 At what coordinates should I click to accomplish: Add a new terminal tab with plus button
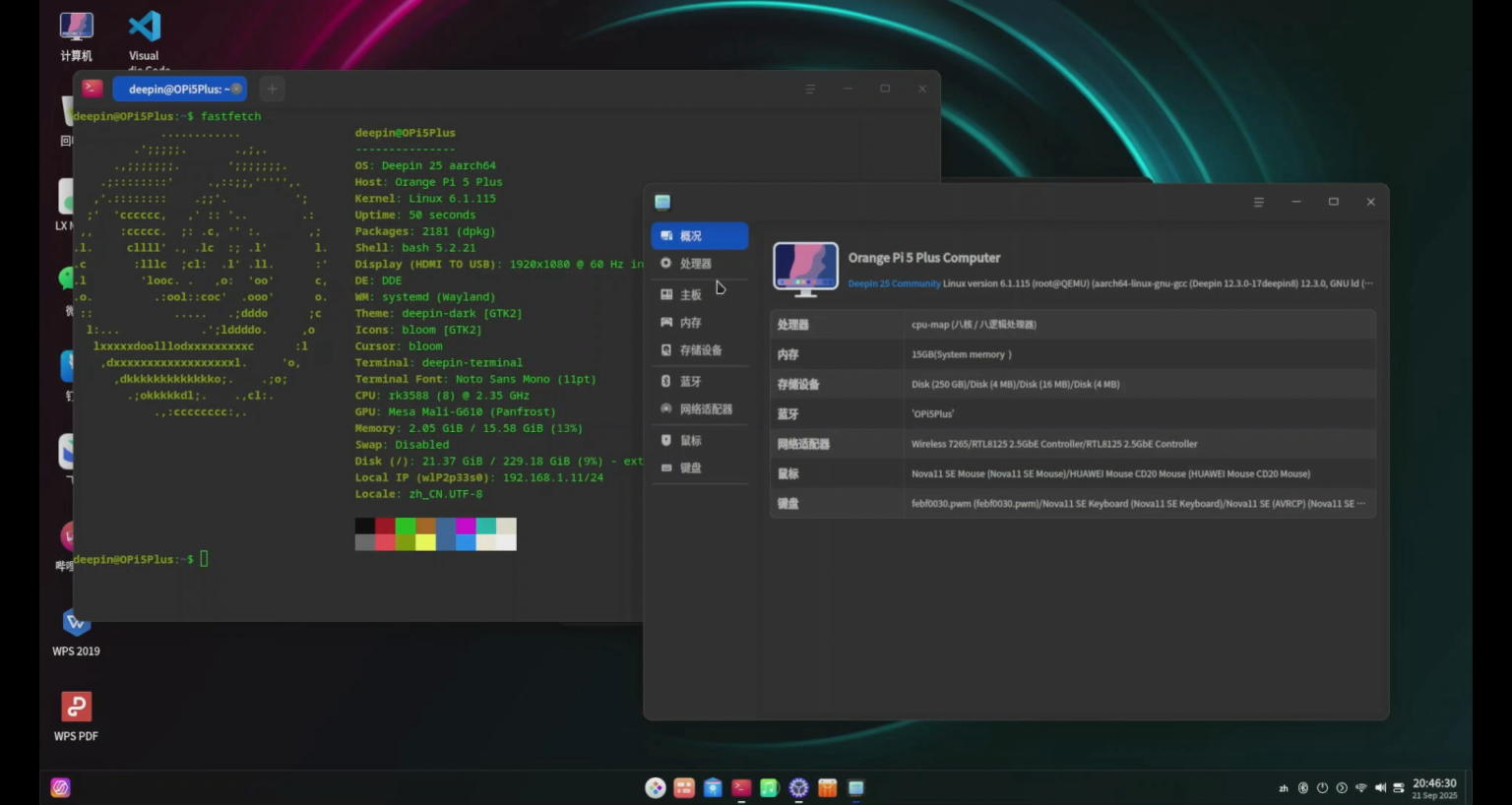tap(273, 90)
